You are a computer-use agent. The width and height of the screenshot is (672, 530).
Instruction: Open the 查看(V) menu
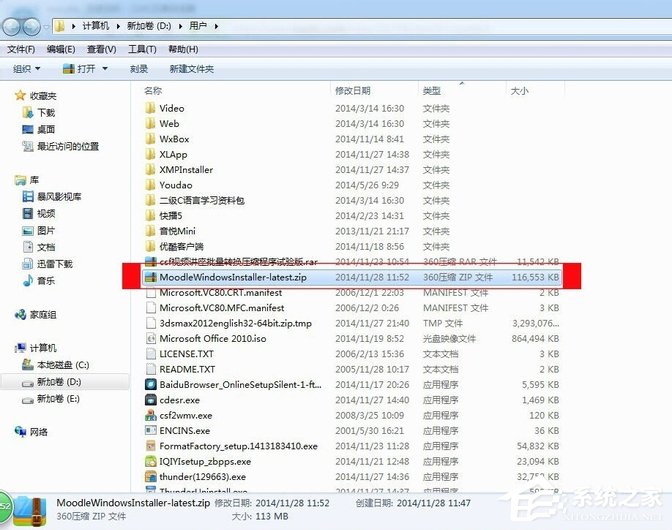coord(102,50)
